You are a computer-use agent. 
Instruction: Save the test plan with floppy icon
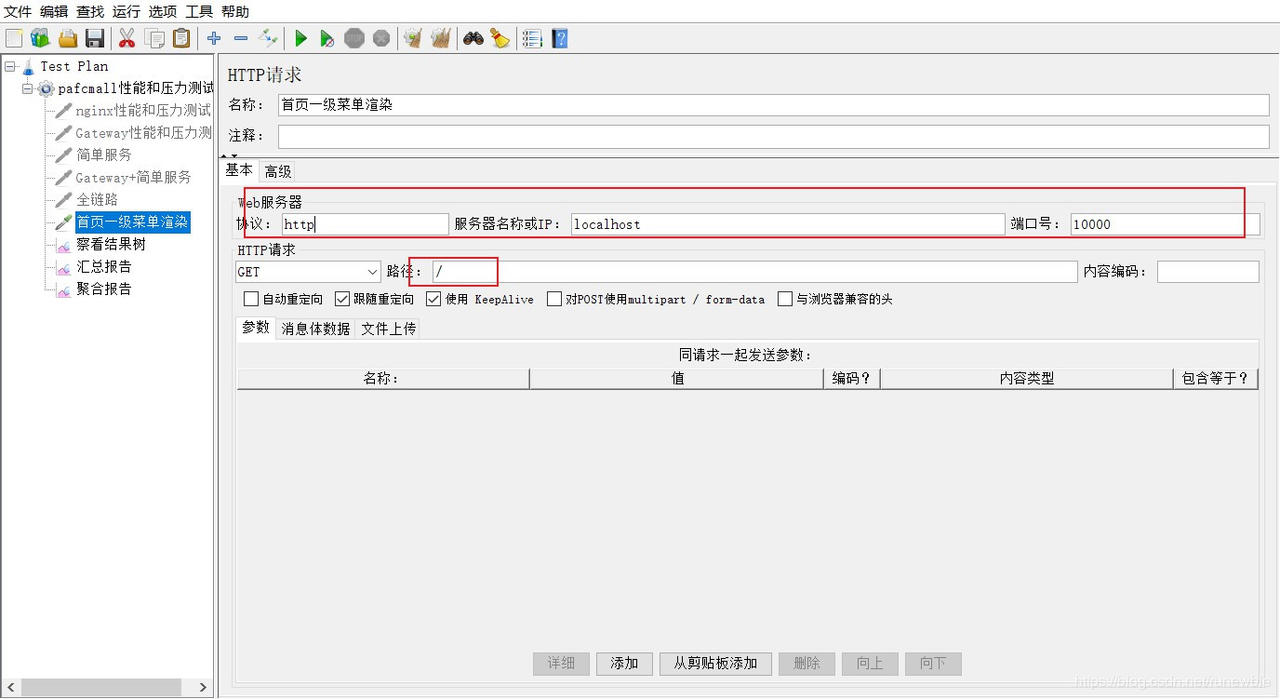pyautogui.click(x=95, y=38)
